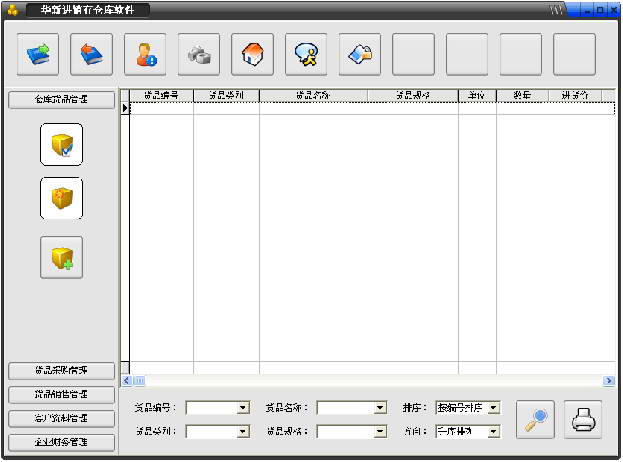Select the first row's record selector arrow
The width and height of the screenshot is (623, 462).
click(x=125, y=108)
